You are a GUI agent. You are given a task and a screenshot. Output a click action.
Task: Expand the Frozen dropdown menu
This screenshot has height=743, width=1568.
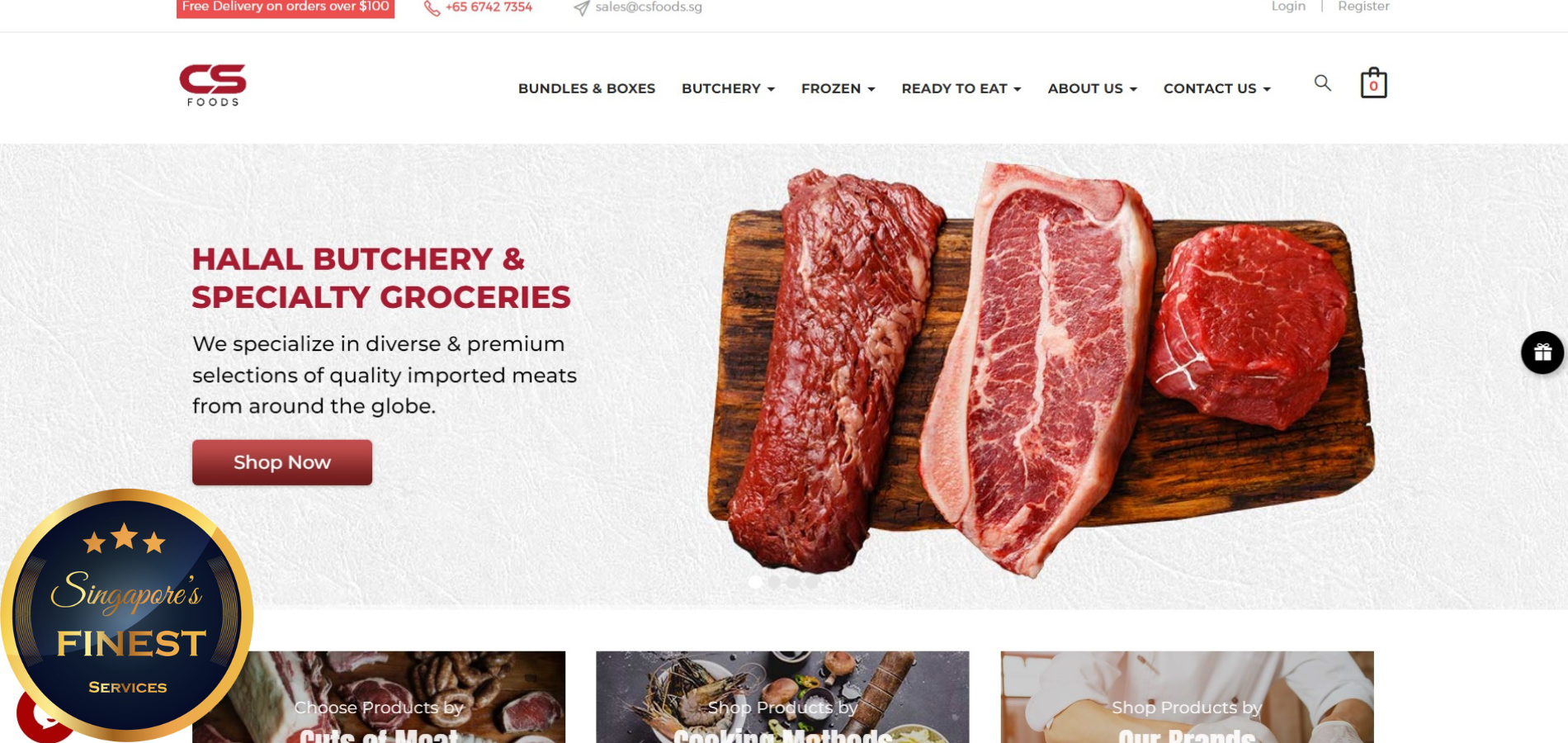(838, 88)
